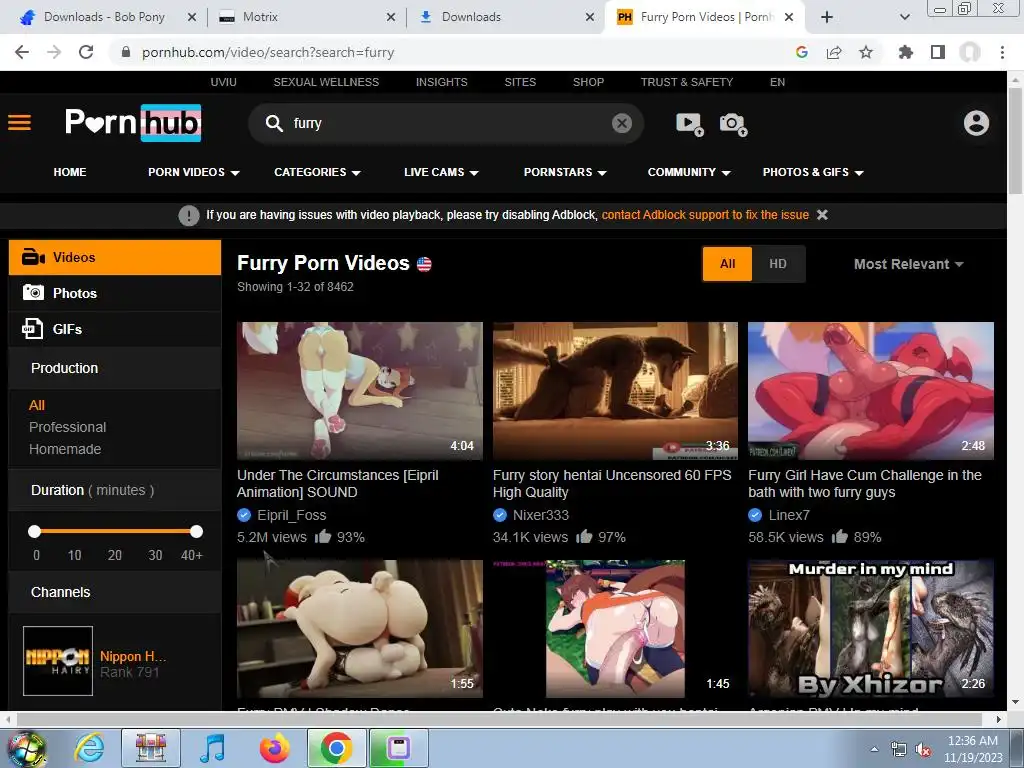This screenshot has height=768, width=1024.
Task: Open the Nippon H... channel link
Action: click(x=133, y=656)
